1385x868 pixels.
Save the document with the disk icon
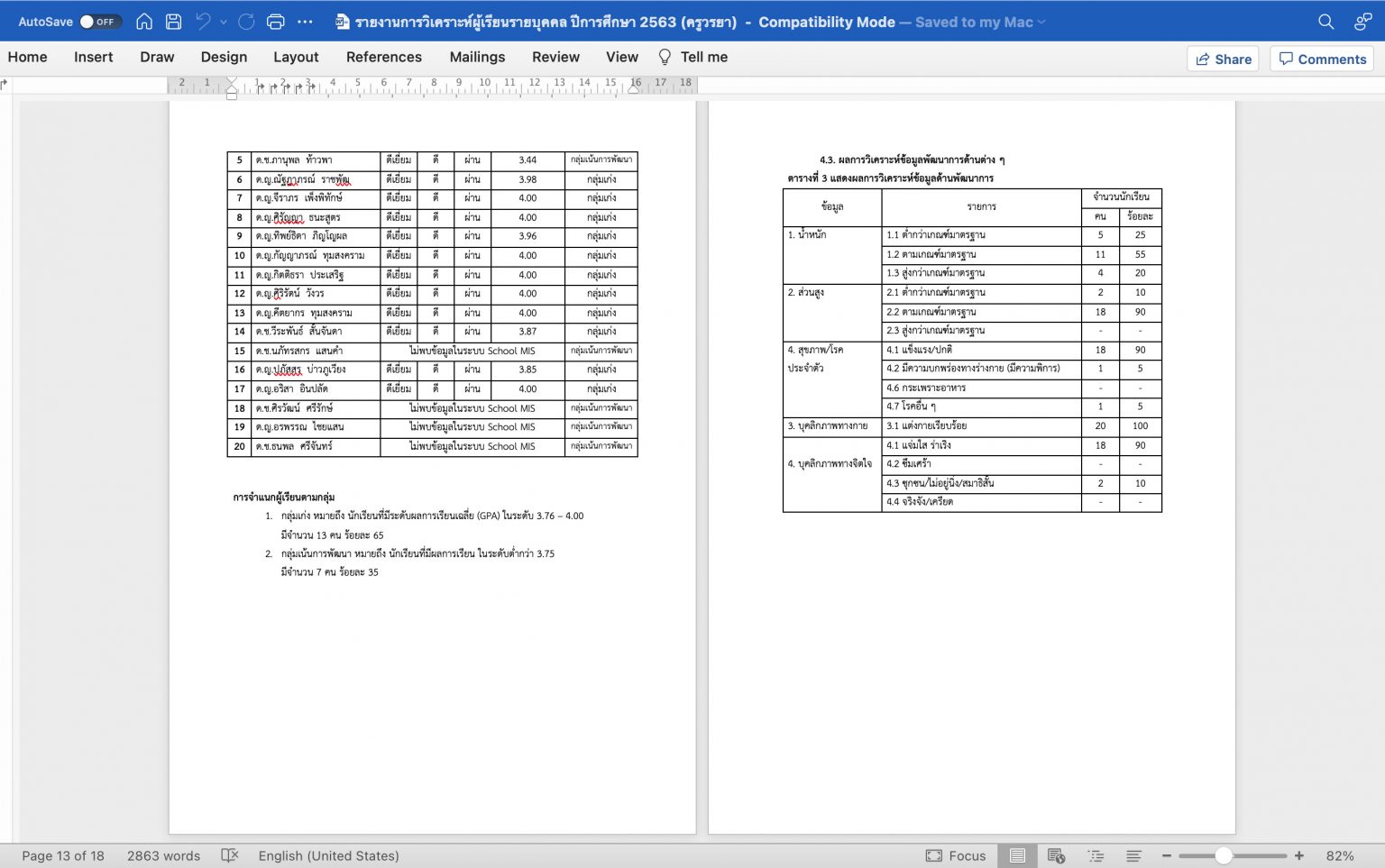(174, 22)
